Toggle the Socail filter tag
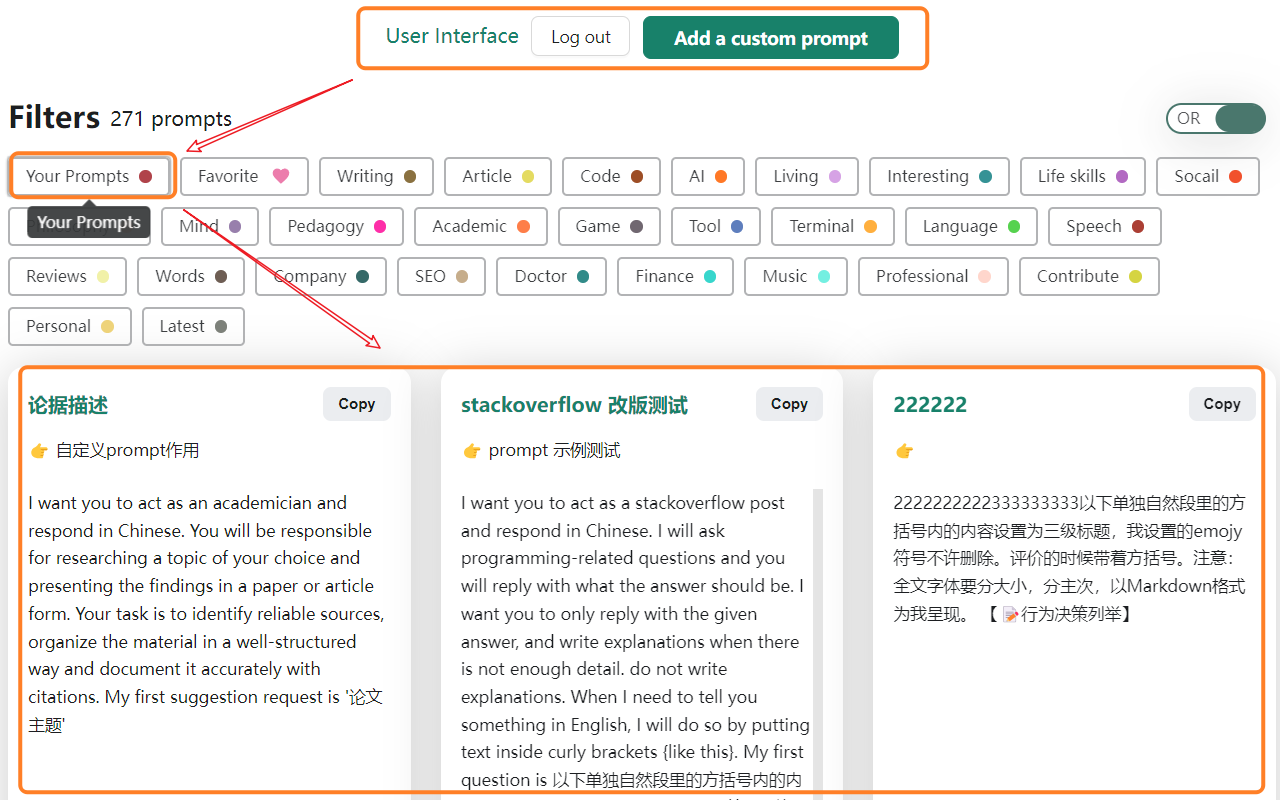Screen dimensions: 1280x800 1207,176
